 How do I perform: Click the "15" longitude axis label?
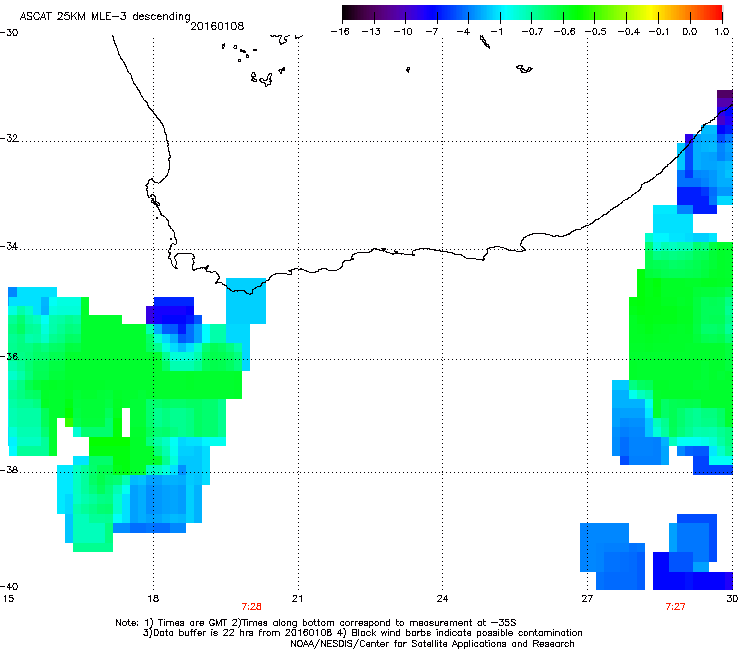tap(8, 599)
